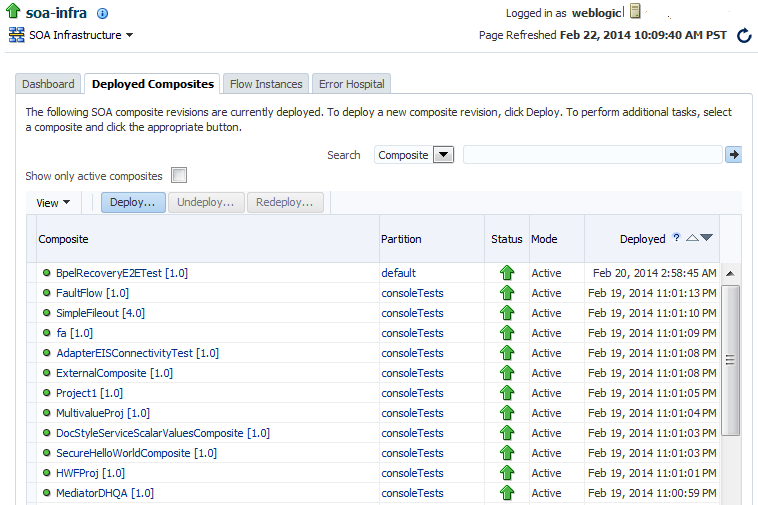The height and width of the screenshot is (505, 758).
Task: Click Feb 19, 2014 11:00:59 PM cell
Action: pos(652,493)
